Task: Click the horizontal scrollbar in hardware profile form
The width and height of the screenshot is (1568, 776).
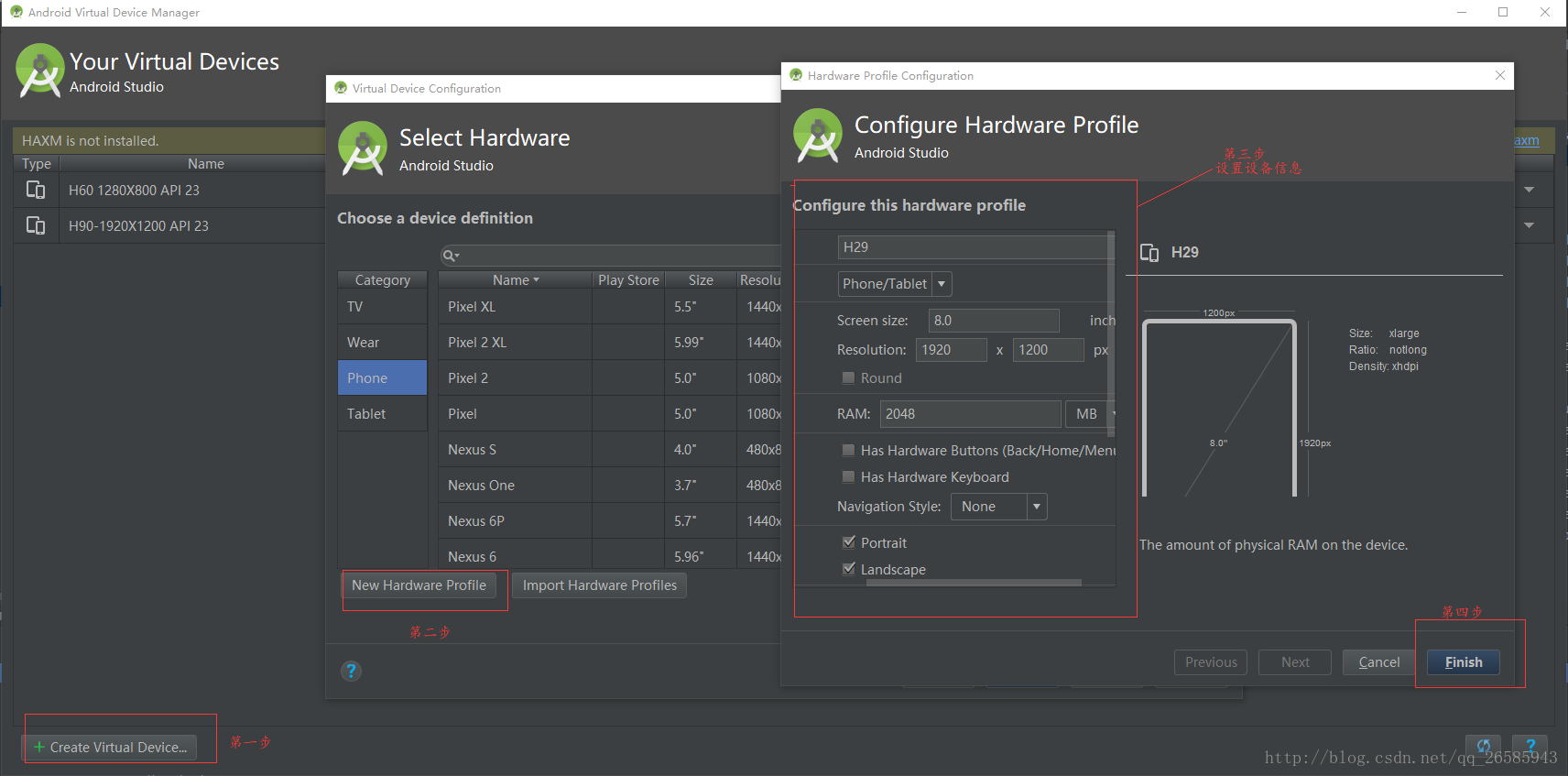Action: [974, 582]
